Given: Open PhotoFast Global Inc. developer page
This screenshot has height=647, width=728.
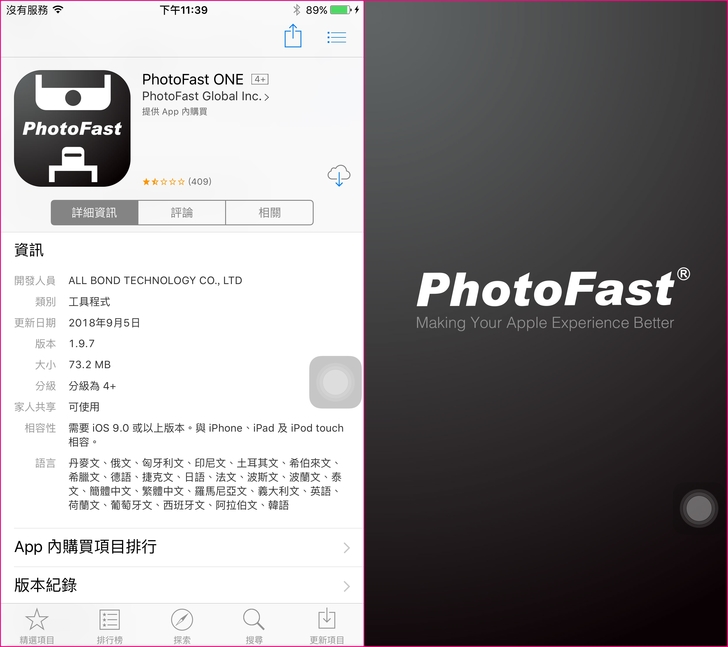Looking at the screenshot, I should pyautogui.click(x=205, y=97).
